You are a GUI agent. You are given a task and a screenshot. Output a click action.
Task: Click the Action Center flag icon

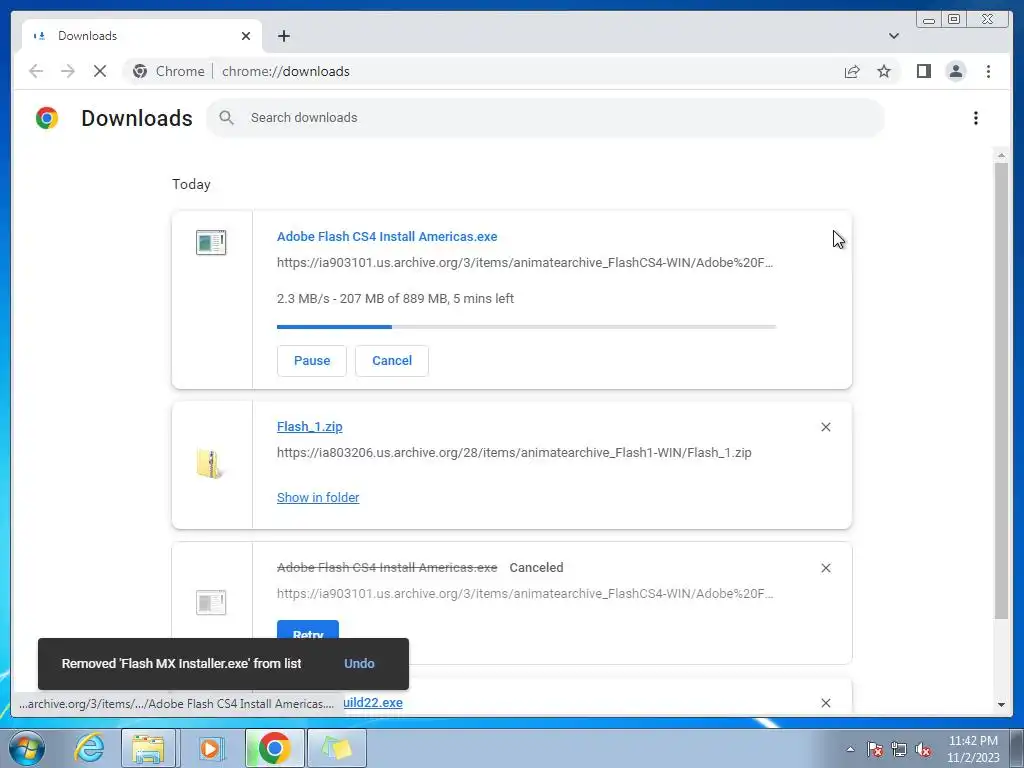point(875,749)
